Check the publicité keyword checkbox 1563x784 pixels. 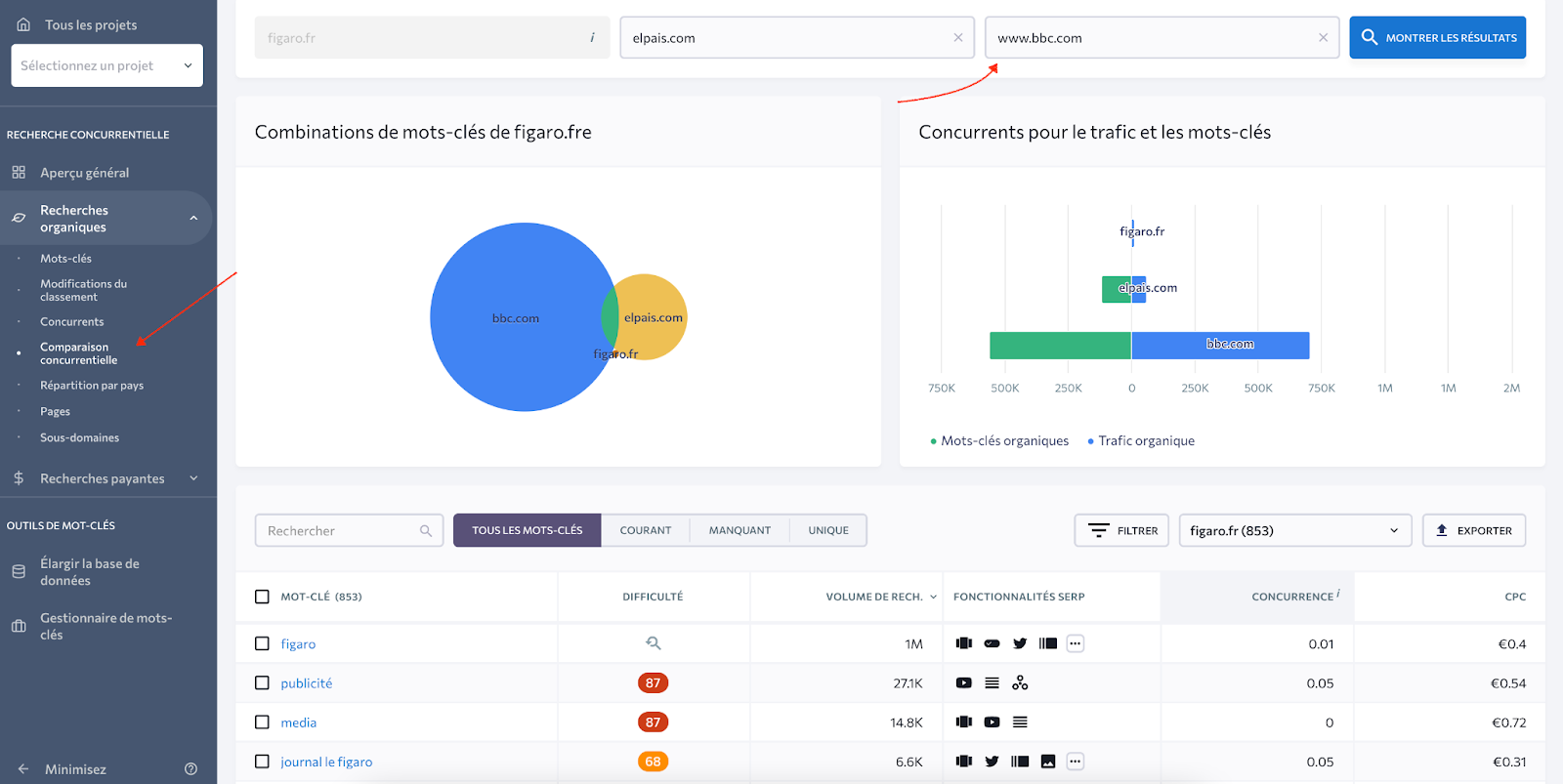tap(262, 682)
